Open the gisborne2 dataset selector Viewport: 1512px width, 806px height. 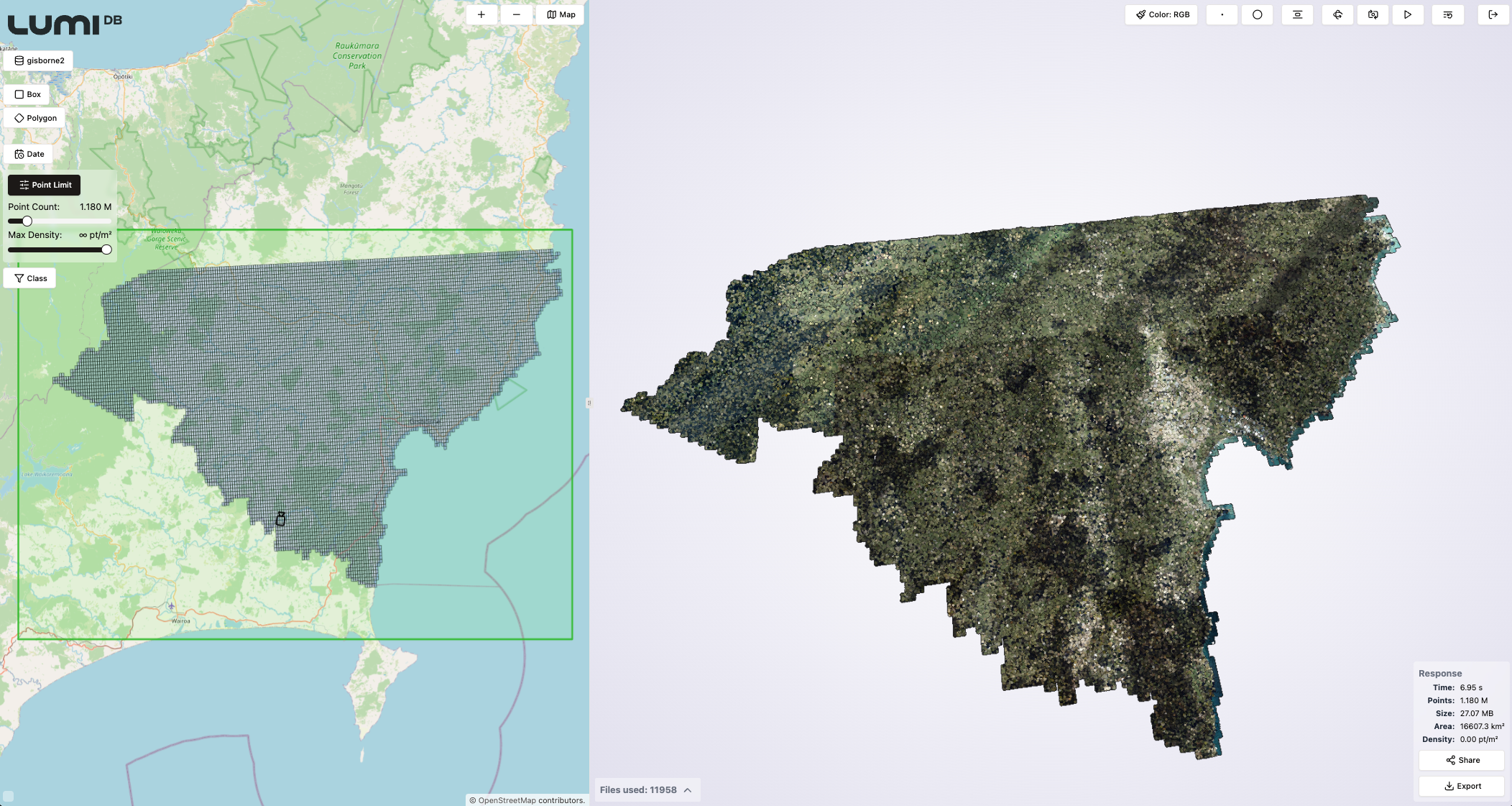coord(39,60)
